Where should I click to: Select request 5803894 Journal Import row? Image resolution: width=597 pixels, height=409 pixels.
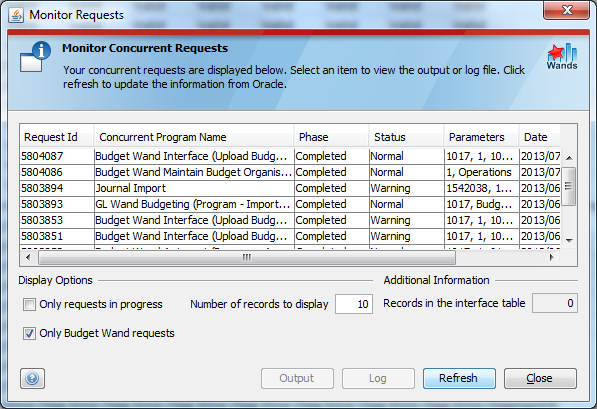click(290, 188)
